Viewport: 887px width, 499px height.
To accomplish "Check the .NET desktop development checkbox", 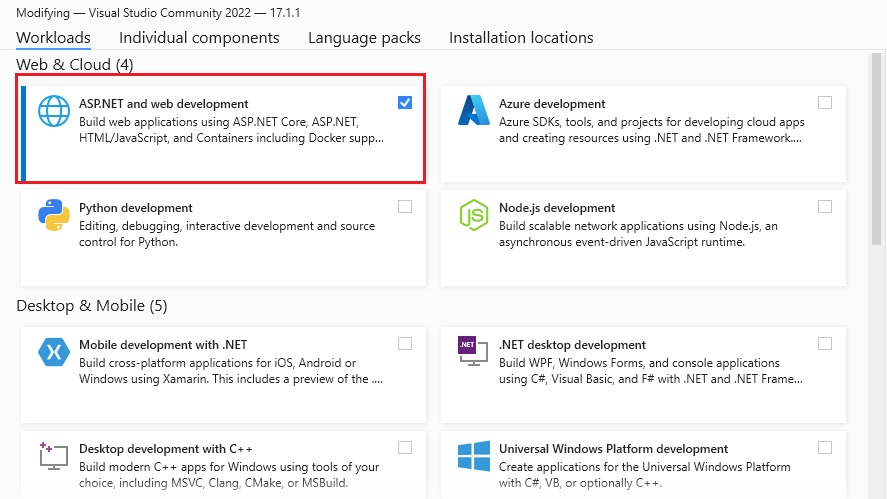I will click(x=825, y=343).
